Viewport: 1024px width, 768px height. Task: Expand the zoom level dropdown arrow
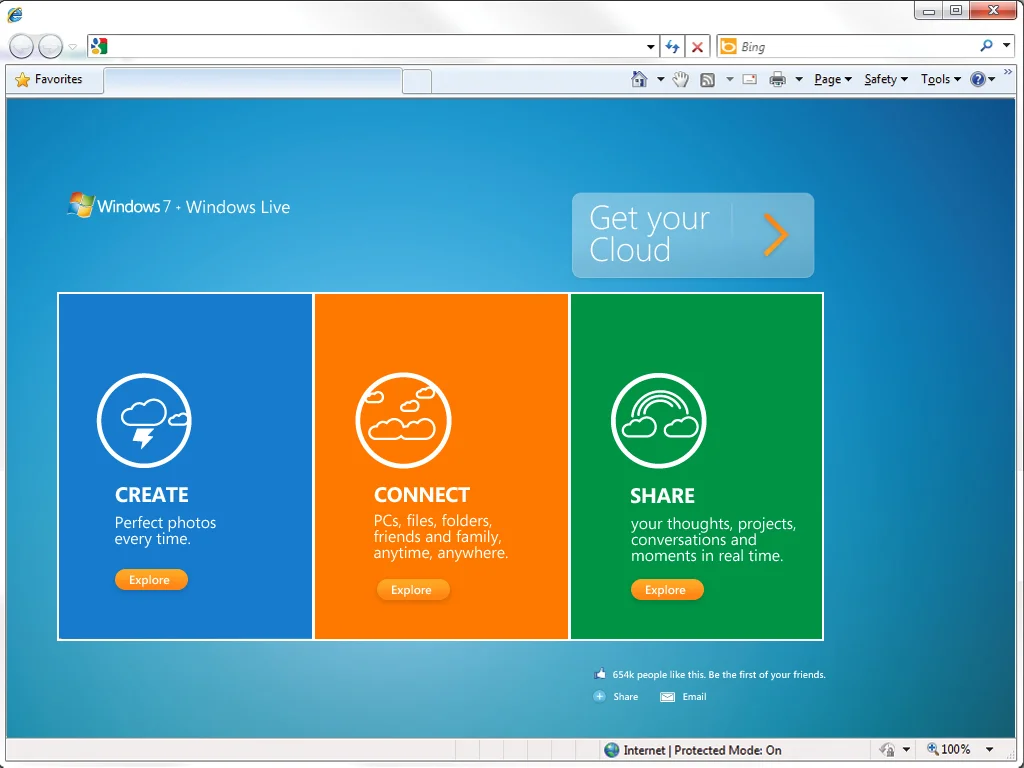point(989,750)
